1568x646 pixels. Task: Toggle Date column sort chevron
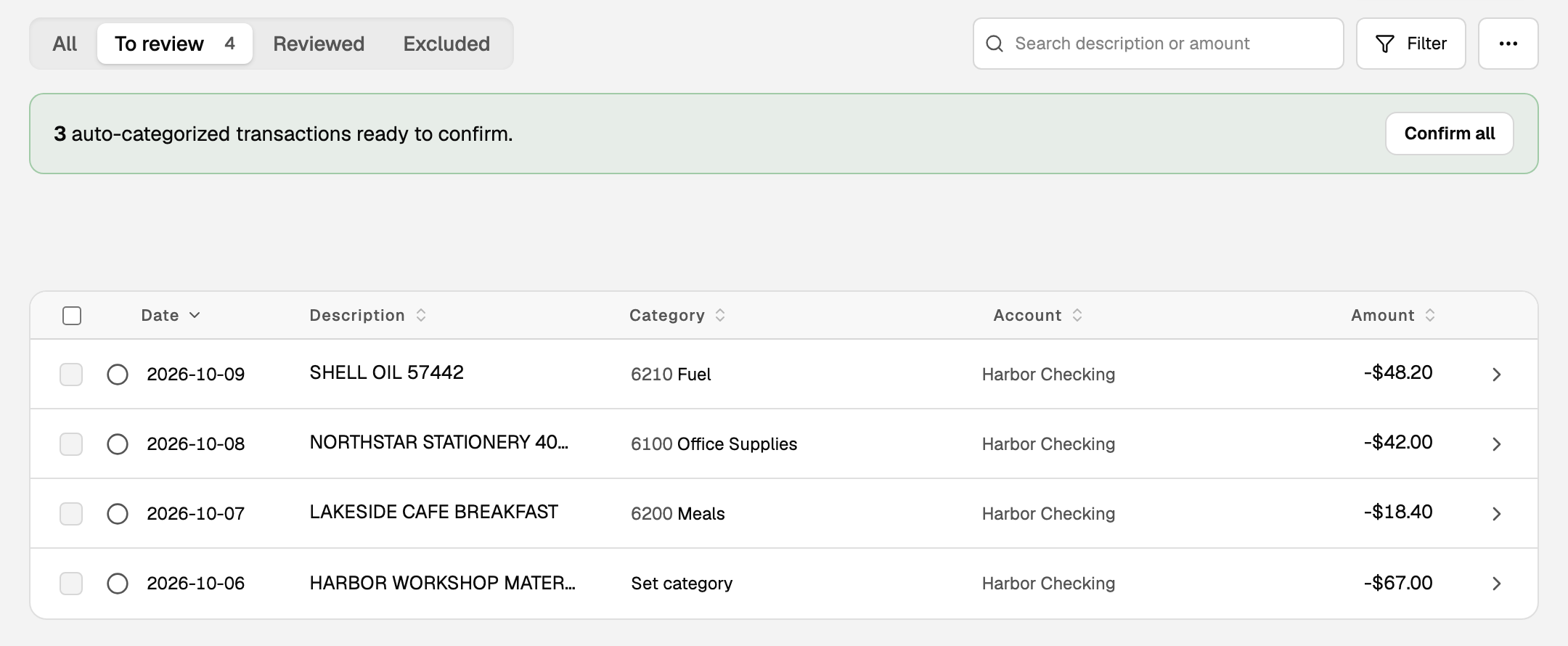(195, 315)
